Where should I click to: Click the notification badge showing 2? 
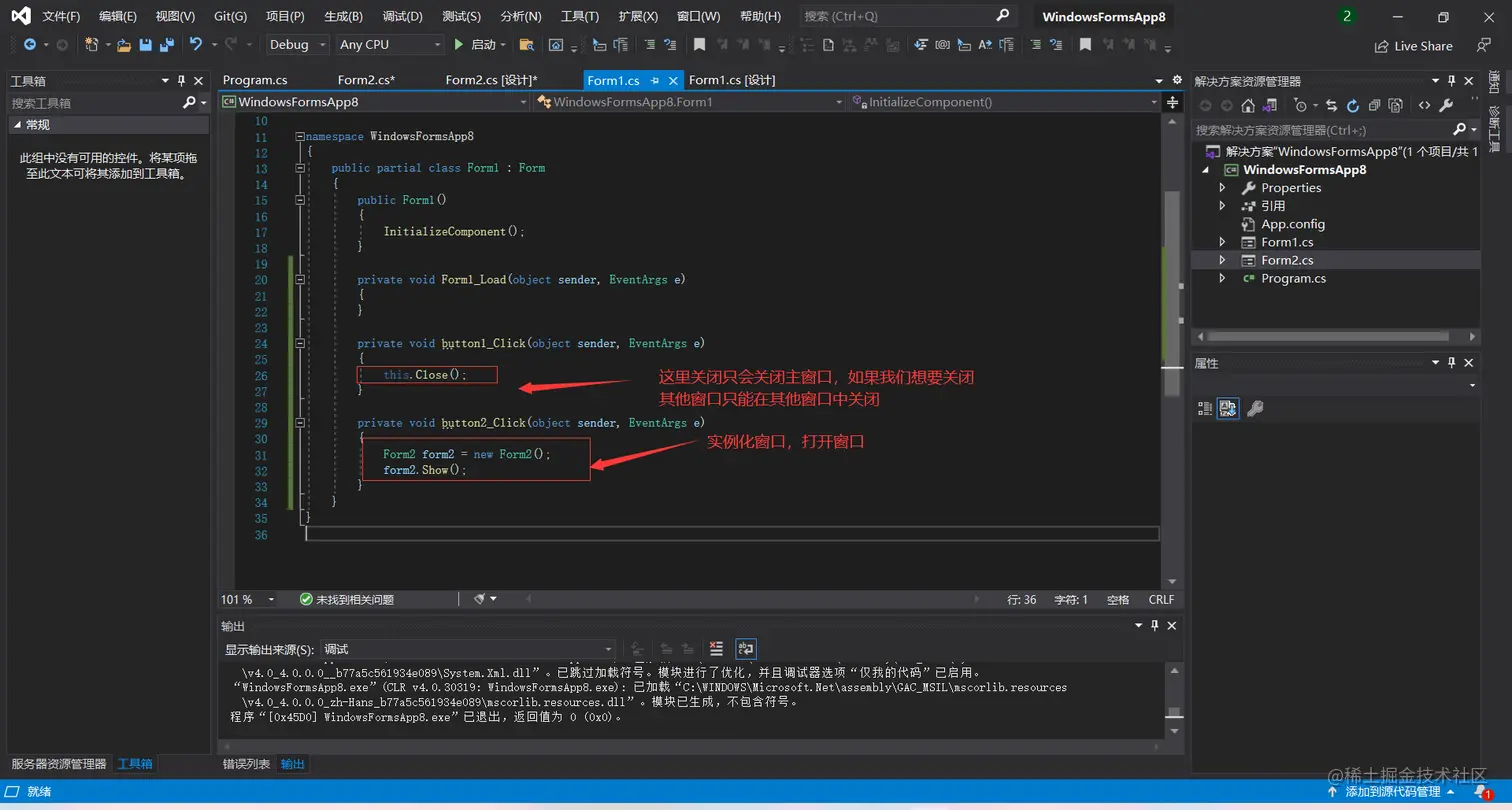coord(1347,16)
